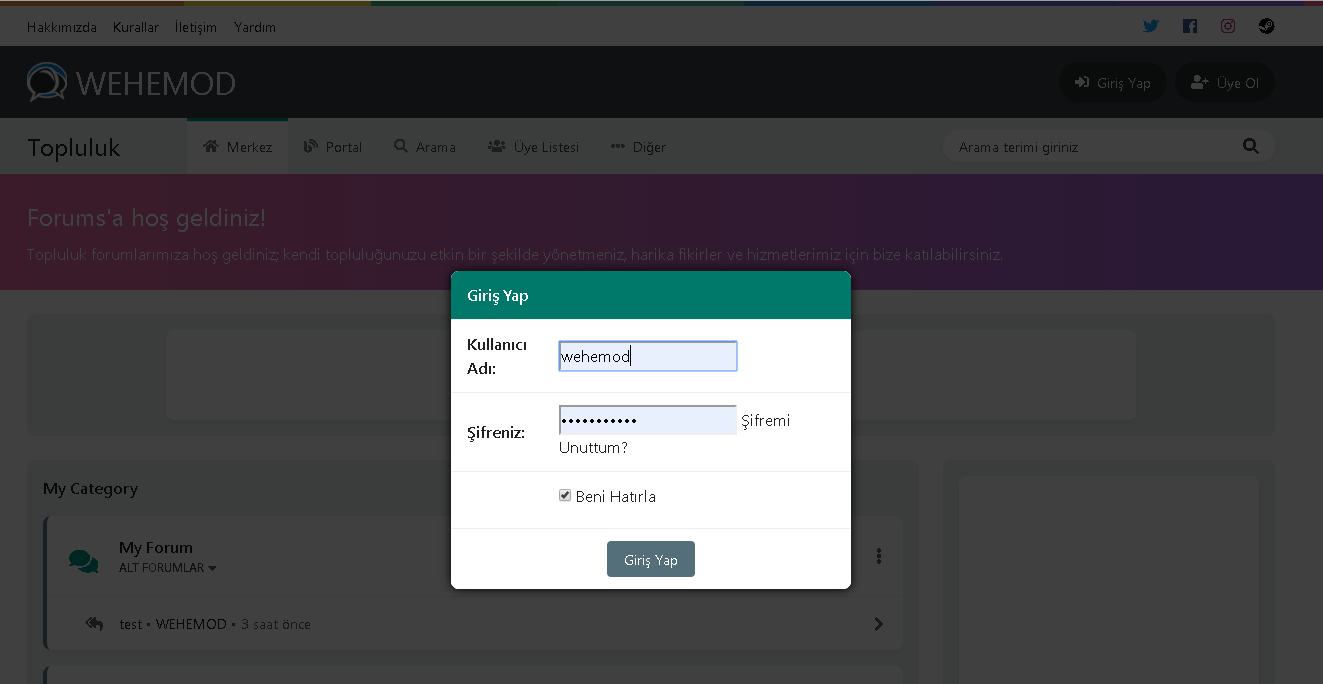Click the Şifremi Unuttum link
Viewport: 1323px width, 684px height.
675,434
